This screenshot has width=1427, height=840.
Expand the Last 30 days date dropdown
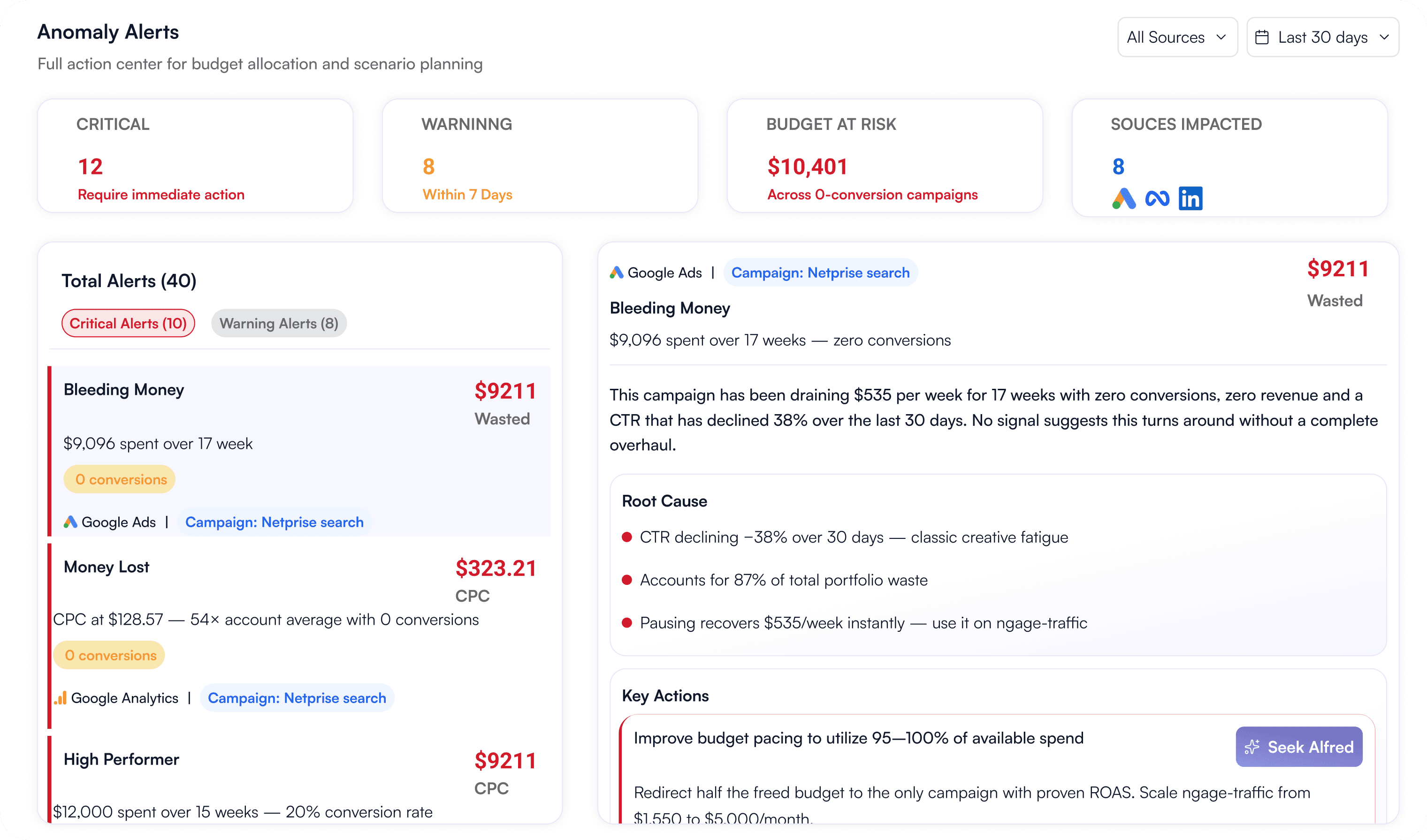pos(1322,38)
